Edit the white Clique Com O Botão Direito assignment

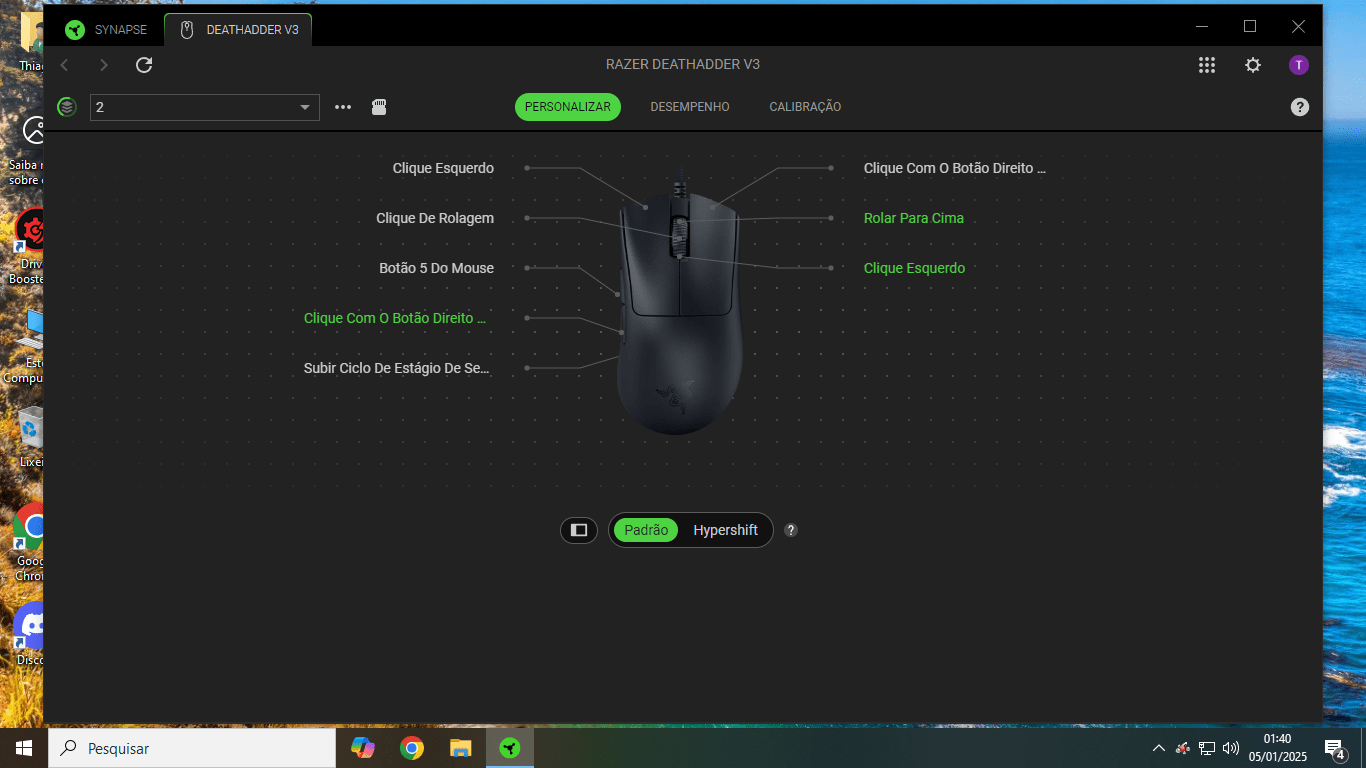coord(955,168)
